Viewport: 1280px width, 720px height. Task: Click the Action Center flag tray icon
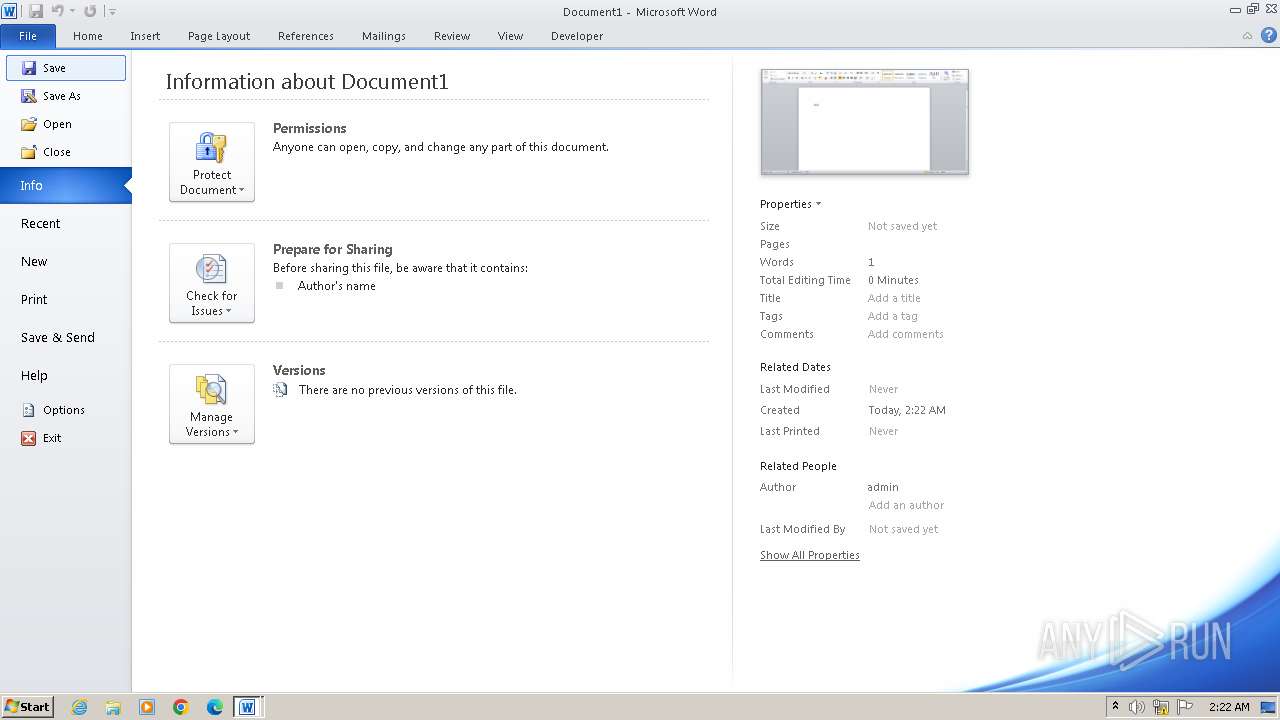coord(1186,707)
